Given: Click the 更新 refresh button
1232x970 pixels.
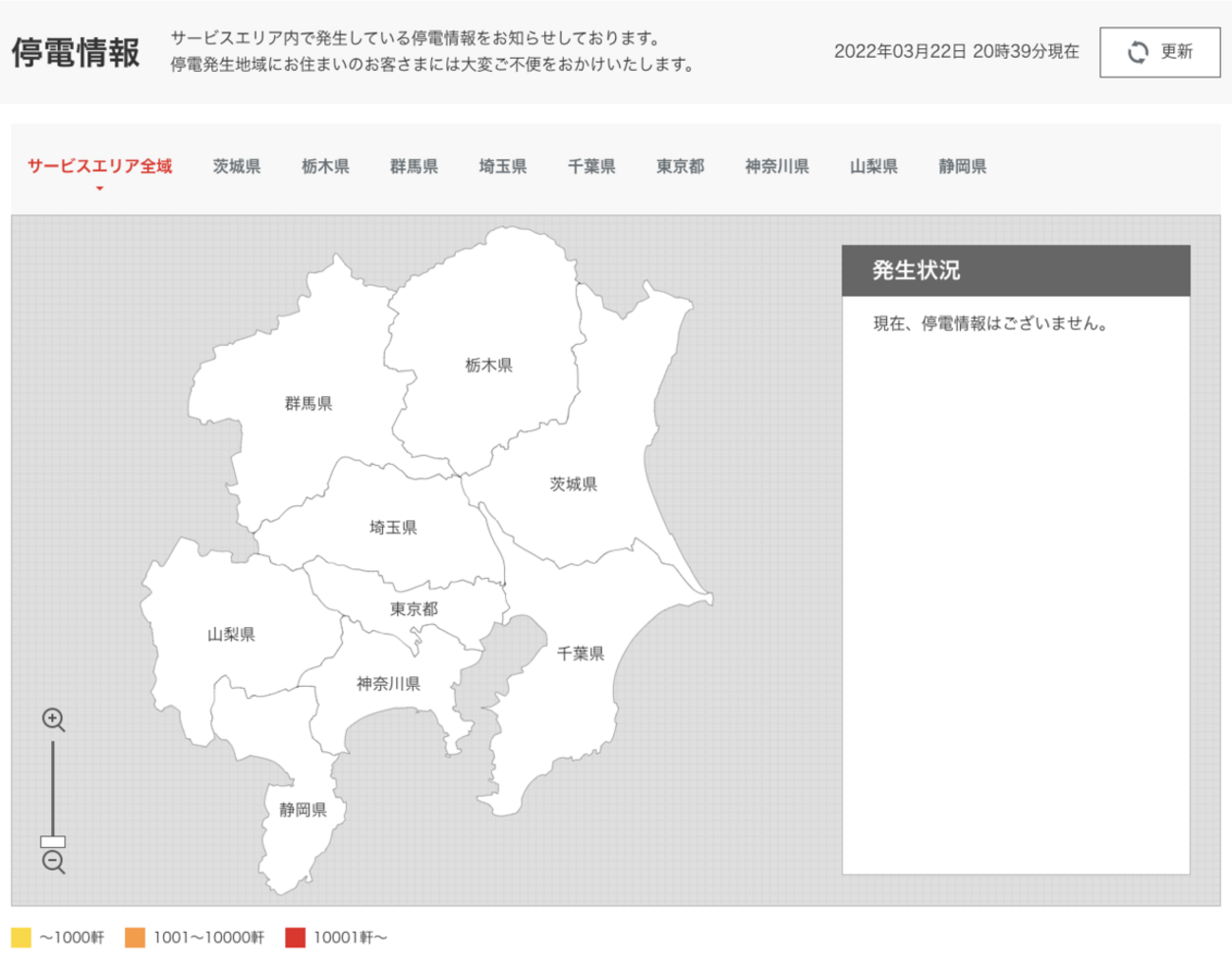Looking at the screenshot, I should (x=1159, y=52).
